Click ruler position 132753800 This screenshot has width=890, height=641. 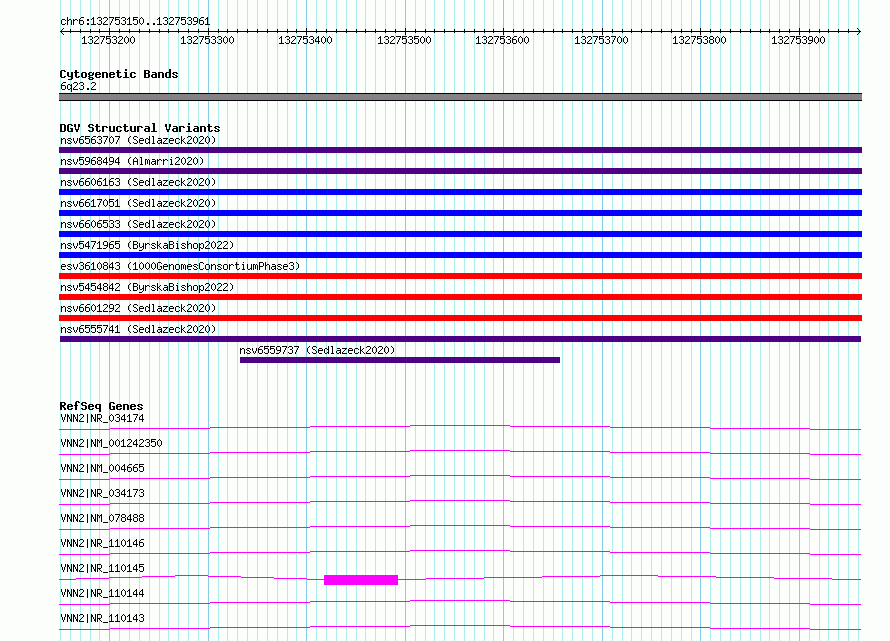coord(699,40)
